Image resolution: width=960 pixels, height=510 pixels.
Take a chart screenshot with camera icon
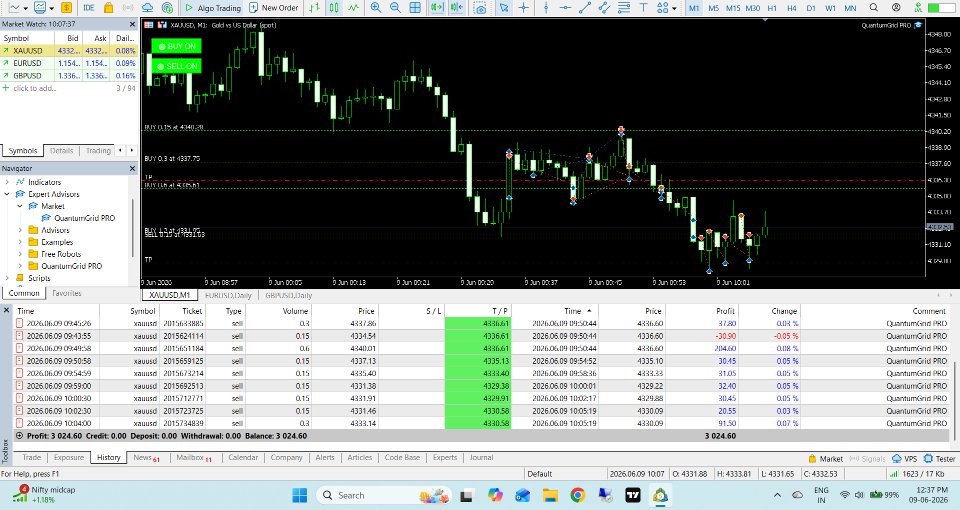[481, 8]
